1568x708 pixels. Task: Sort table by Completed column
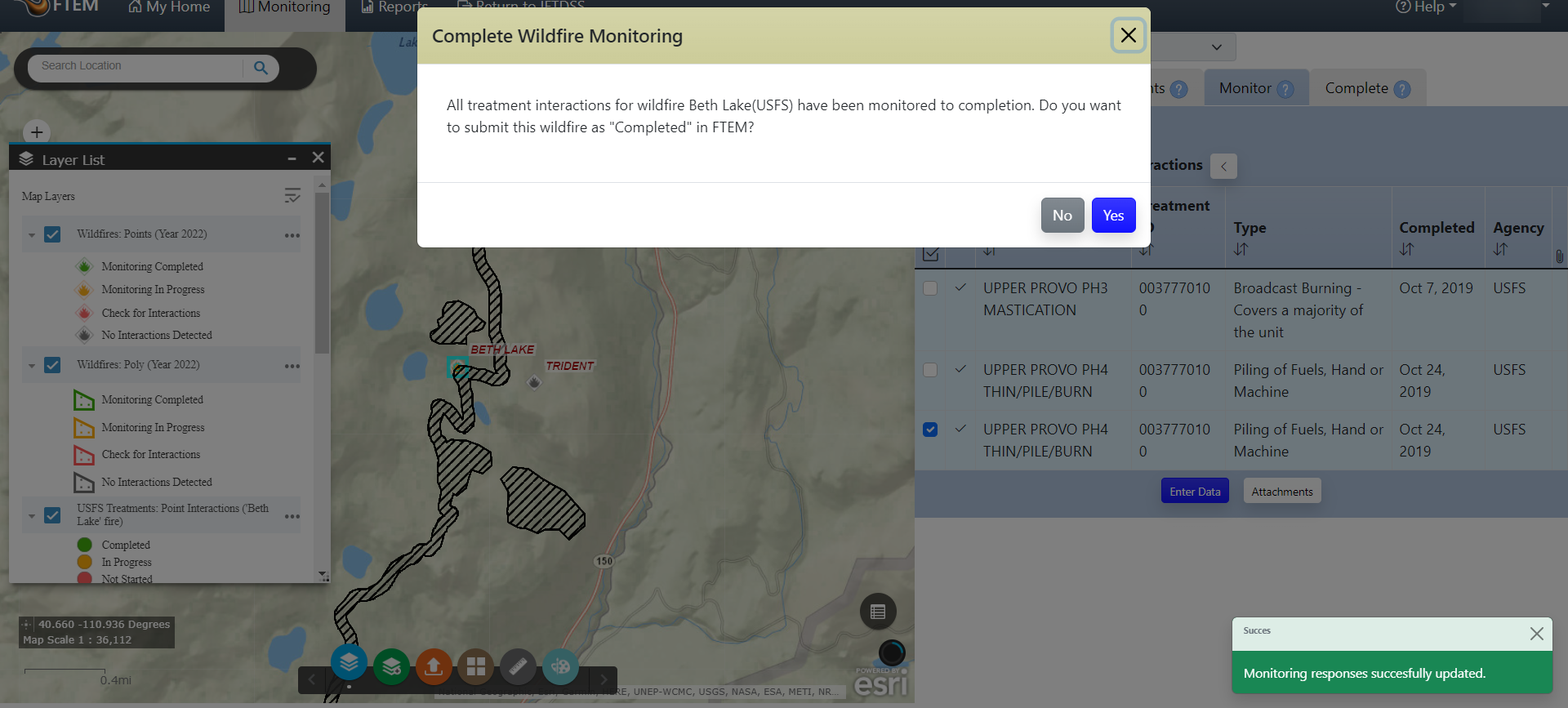coord(1406,249)
